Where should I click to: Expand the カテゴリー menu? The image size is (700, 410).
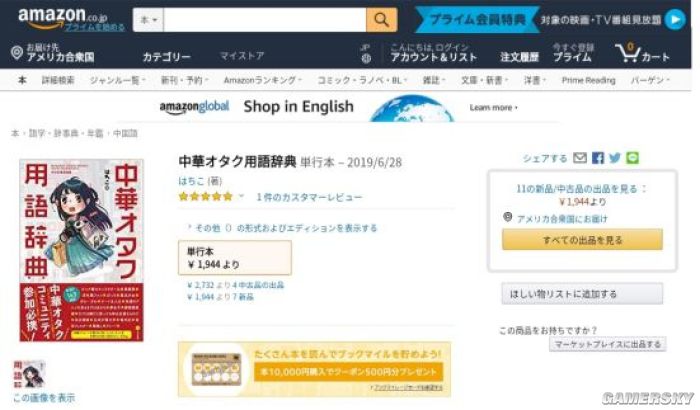167,57
